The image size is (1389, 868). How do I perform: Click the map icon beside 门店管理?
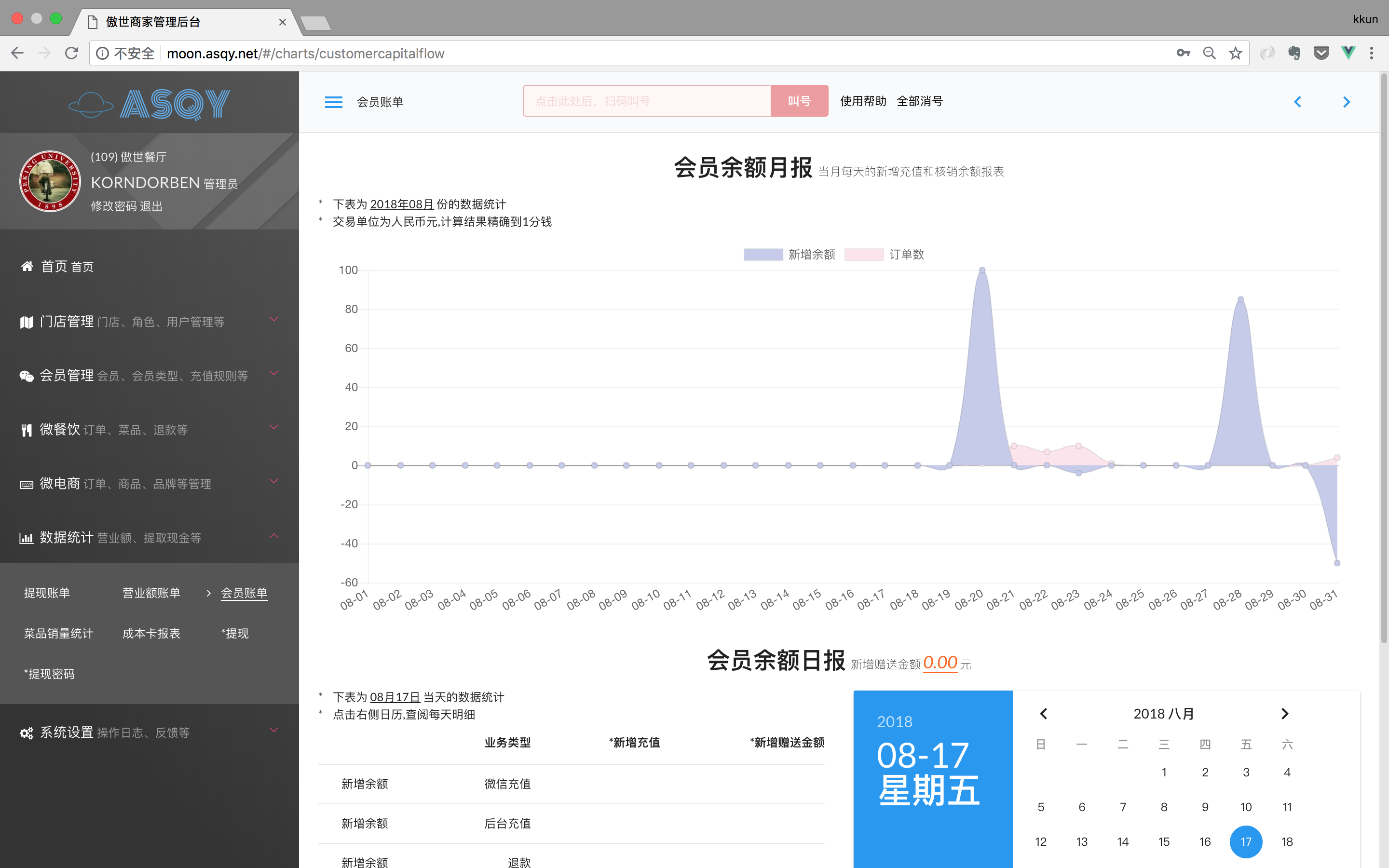point(27,322)
